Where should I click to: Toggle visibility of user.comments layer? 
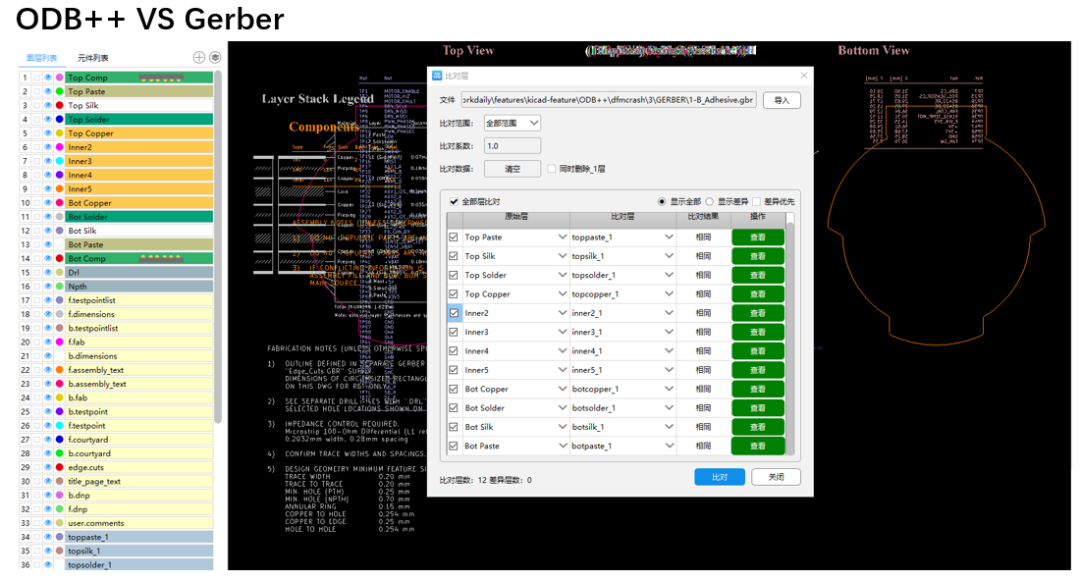click(48, 523)
